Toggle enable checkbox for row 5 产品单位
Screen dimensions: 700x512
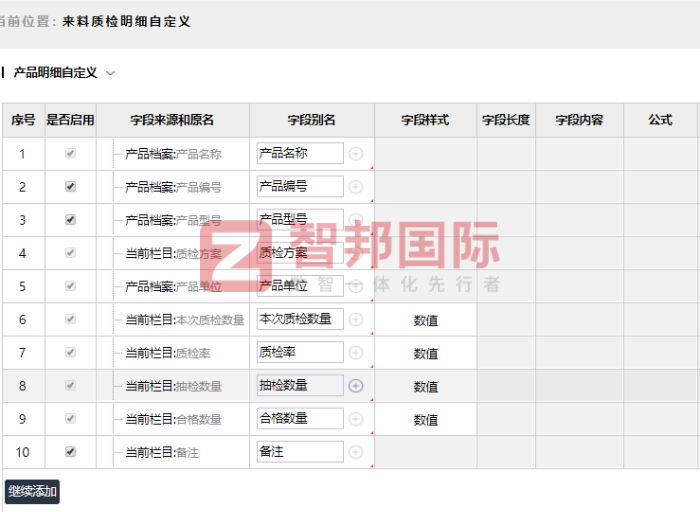(x=70, y=286)
